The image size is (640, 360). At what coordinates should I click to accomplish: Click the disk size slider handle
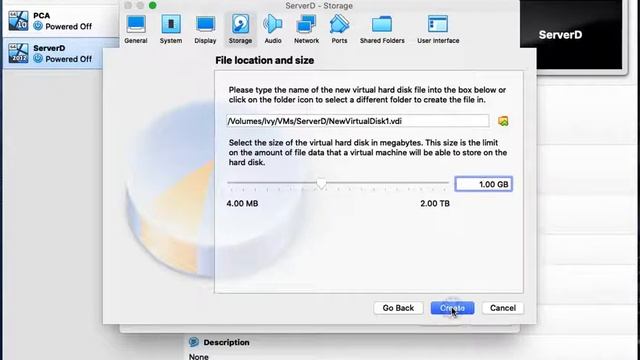(321, 184)
